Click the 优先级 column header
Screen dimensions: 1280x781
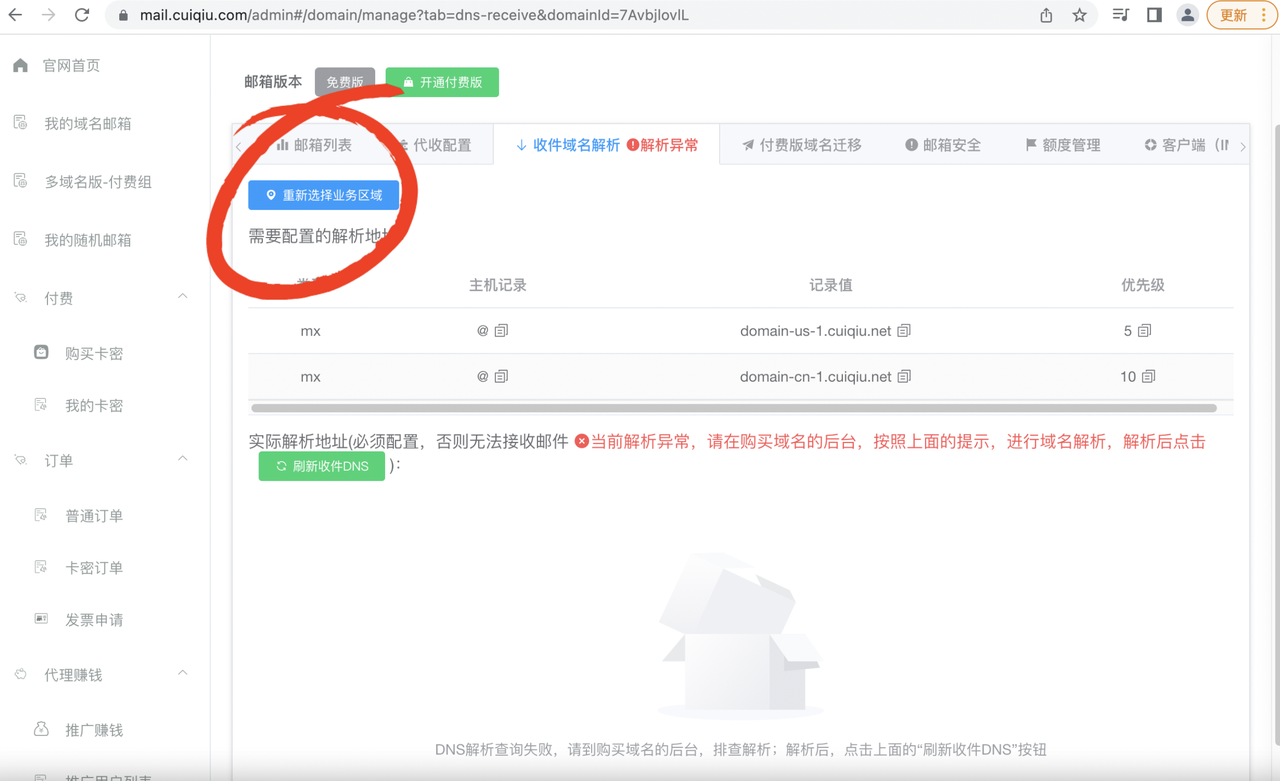point(1142,285)
